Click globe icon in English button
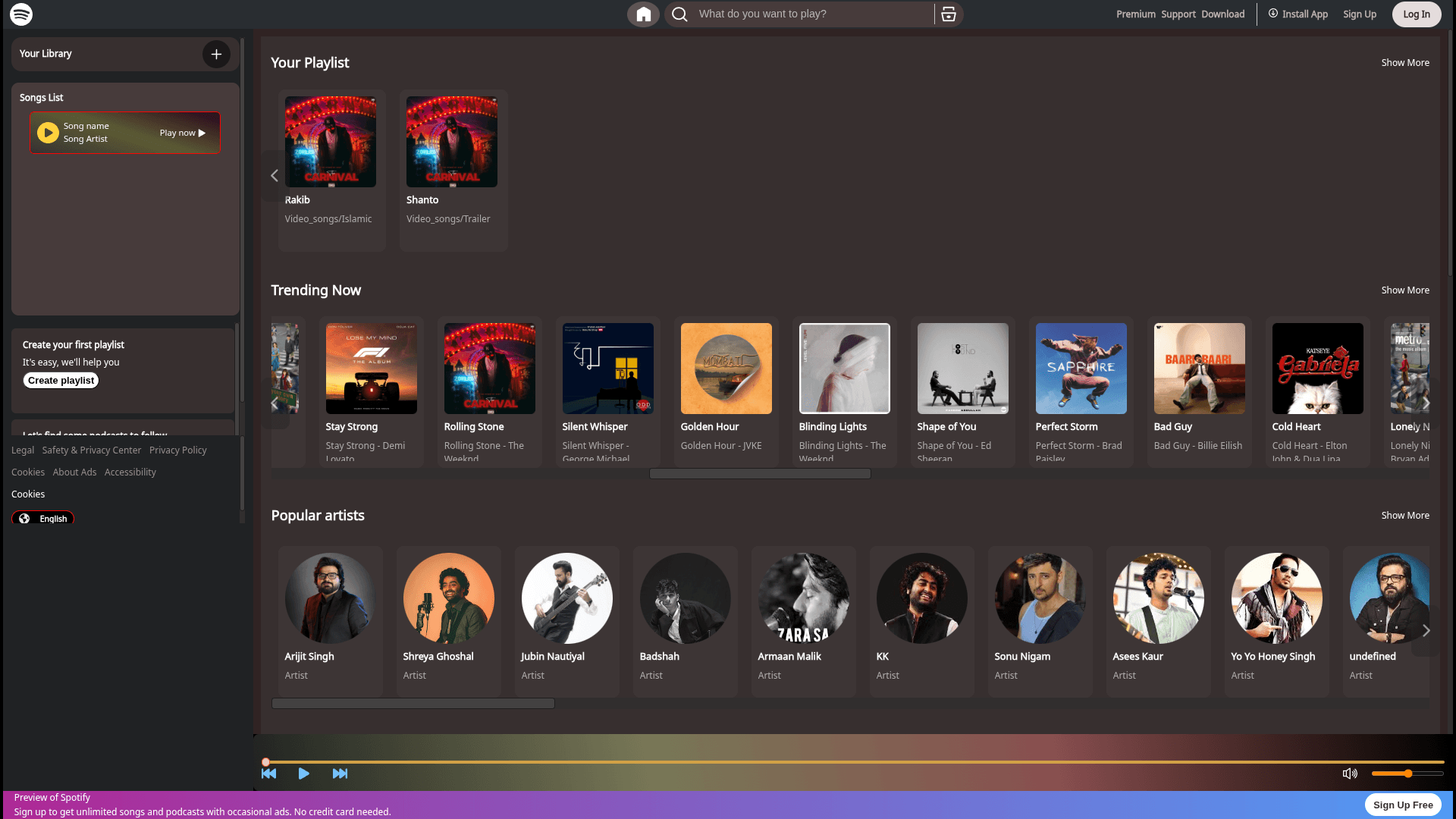 (24, 519)
